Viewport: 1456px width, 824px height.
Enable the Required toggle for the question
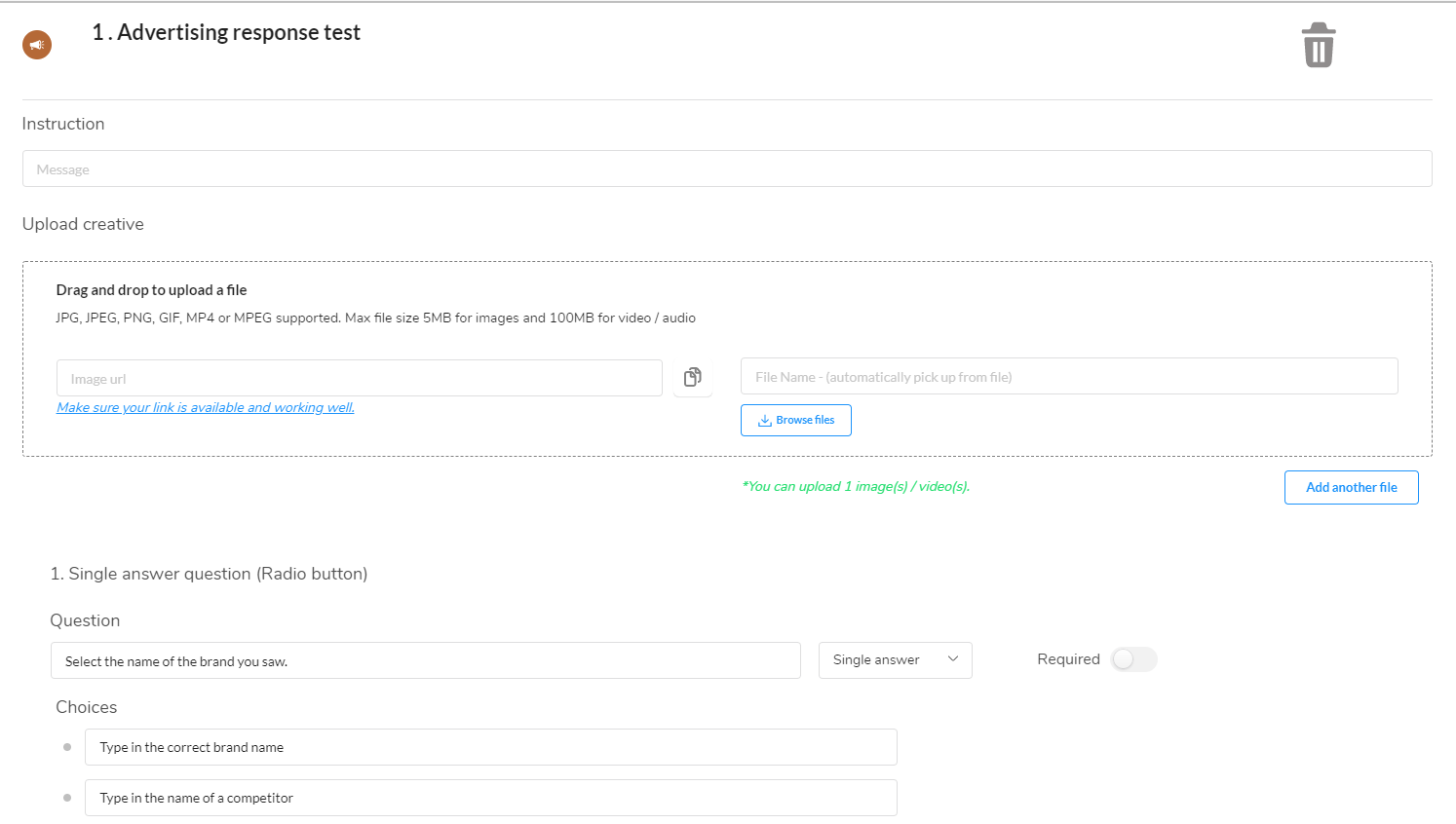[1133, 659]
